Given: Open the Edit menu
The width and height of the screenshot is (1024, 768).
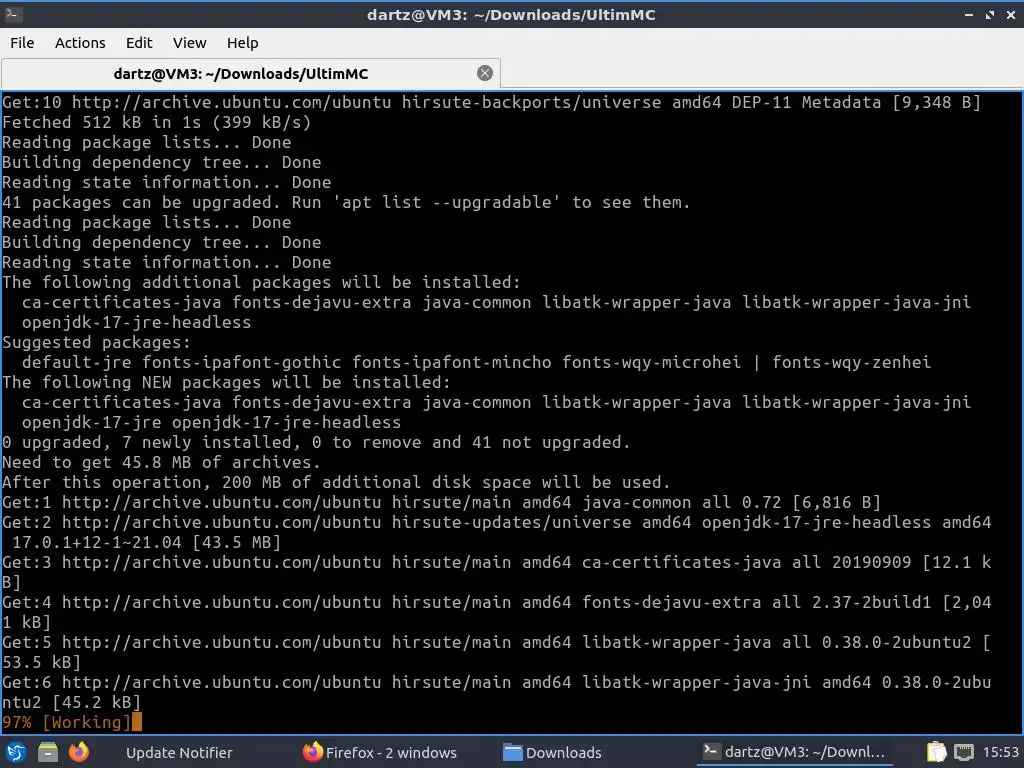Looking at the screenshot, I should point(138,42).
